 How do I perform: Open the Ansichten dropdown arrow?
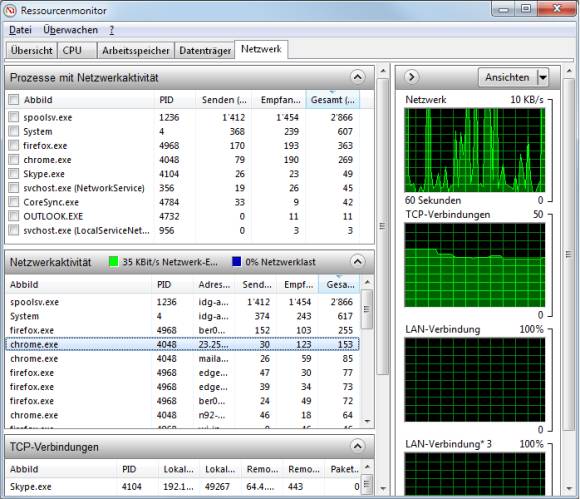point(543,77)
